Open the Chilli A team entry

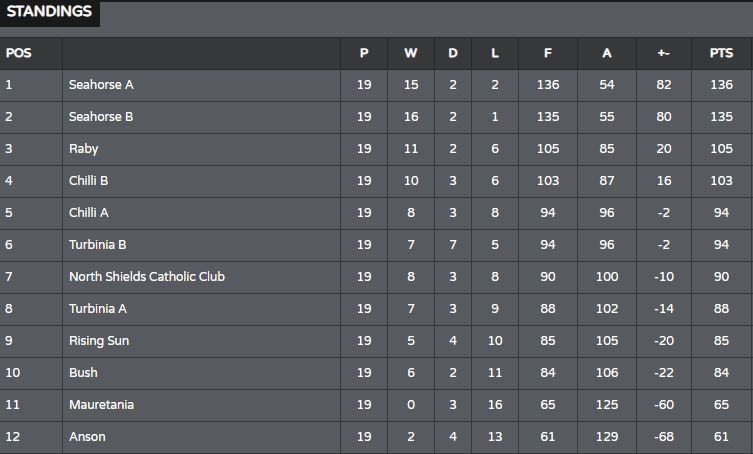88,213
